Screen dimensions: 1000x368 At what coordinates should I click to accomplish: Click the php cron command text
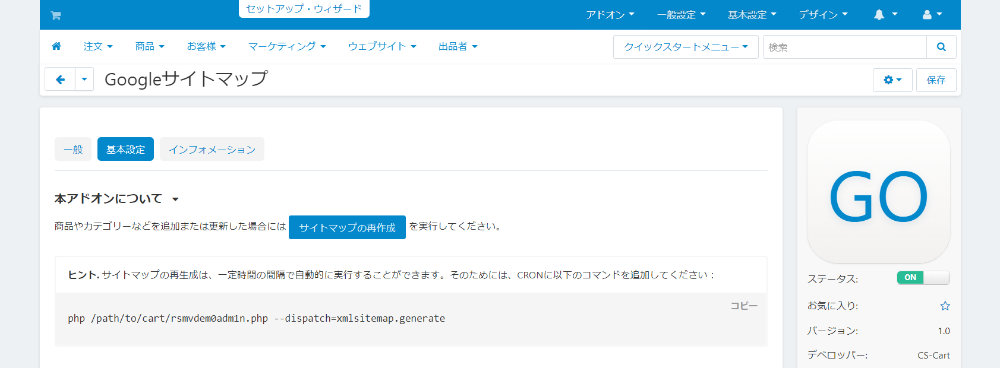256,318
